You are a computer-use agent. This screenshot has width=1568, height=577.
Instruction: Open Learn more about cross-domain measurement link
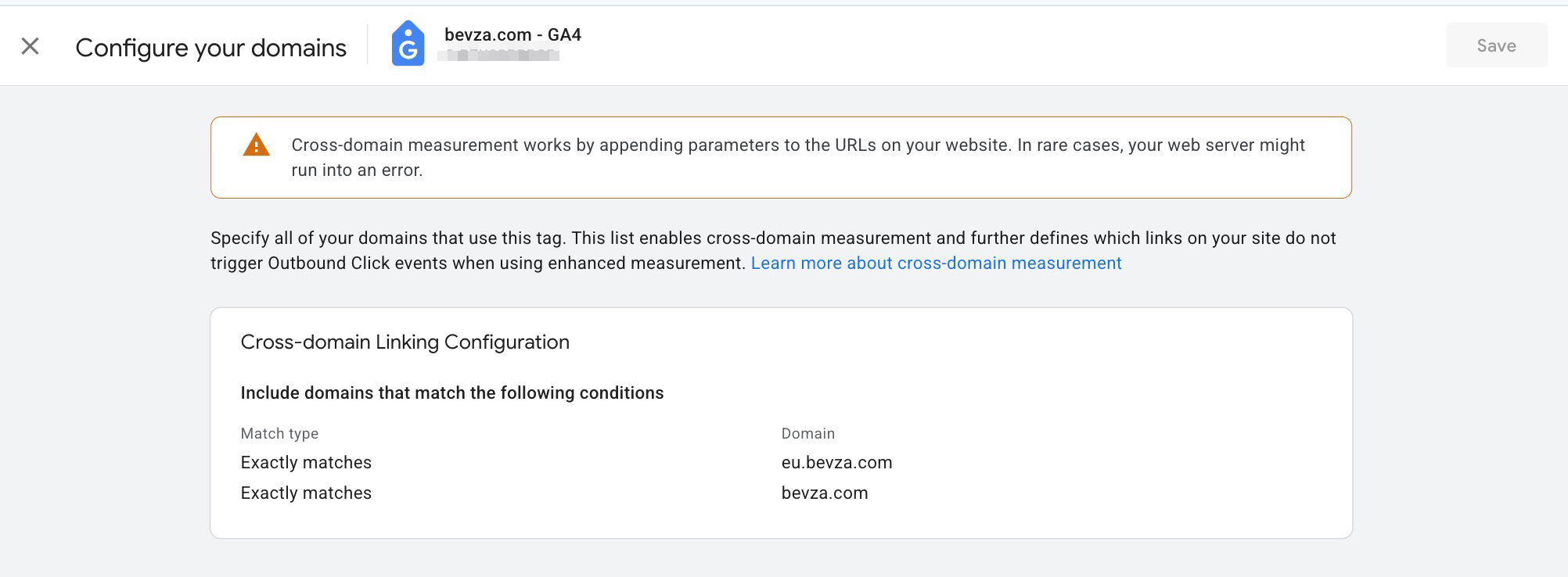[x=936, y=263]
